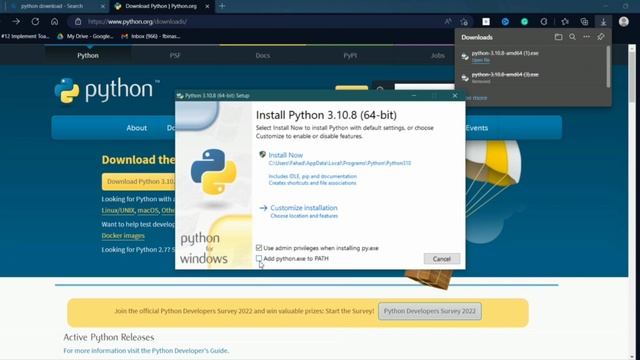Open the PyPI top navigation tab

[350, 56]
